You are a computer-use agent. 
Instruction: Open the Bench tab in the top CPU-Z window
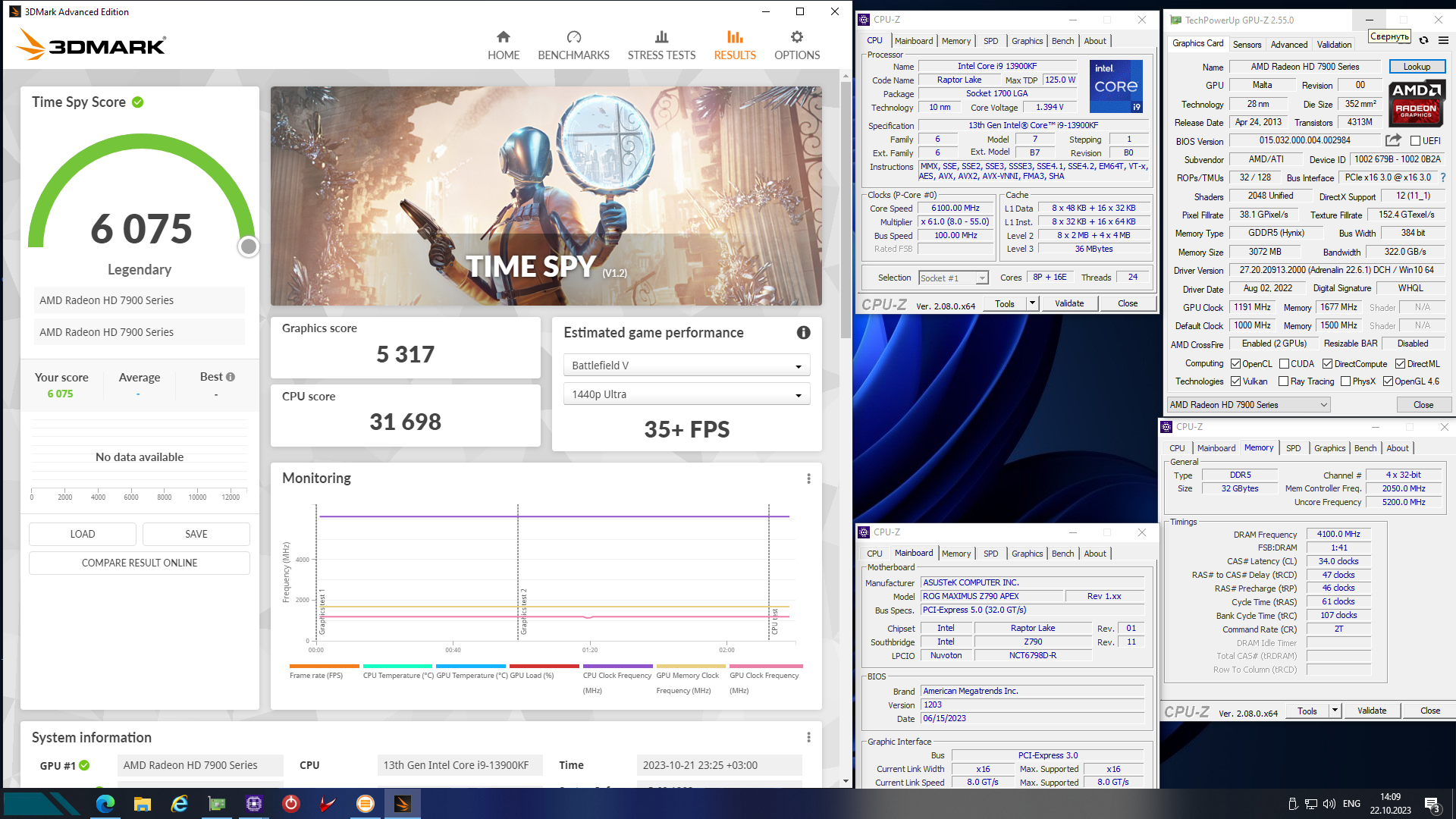[x=1062, y=41]
